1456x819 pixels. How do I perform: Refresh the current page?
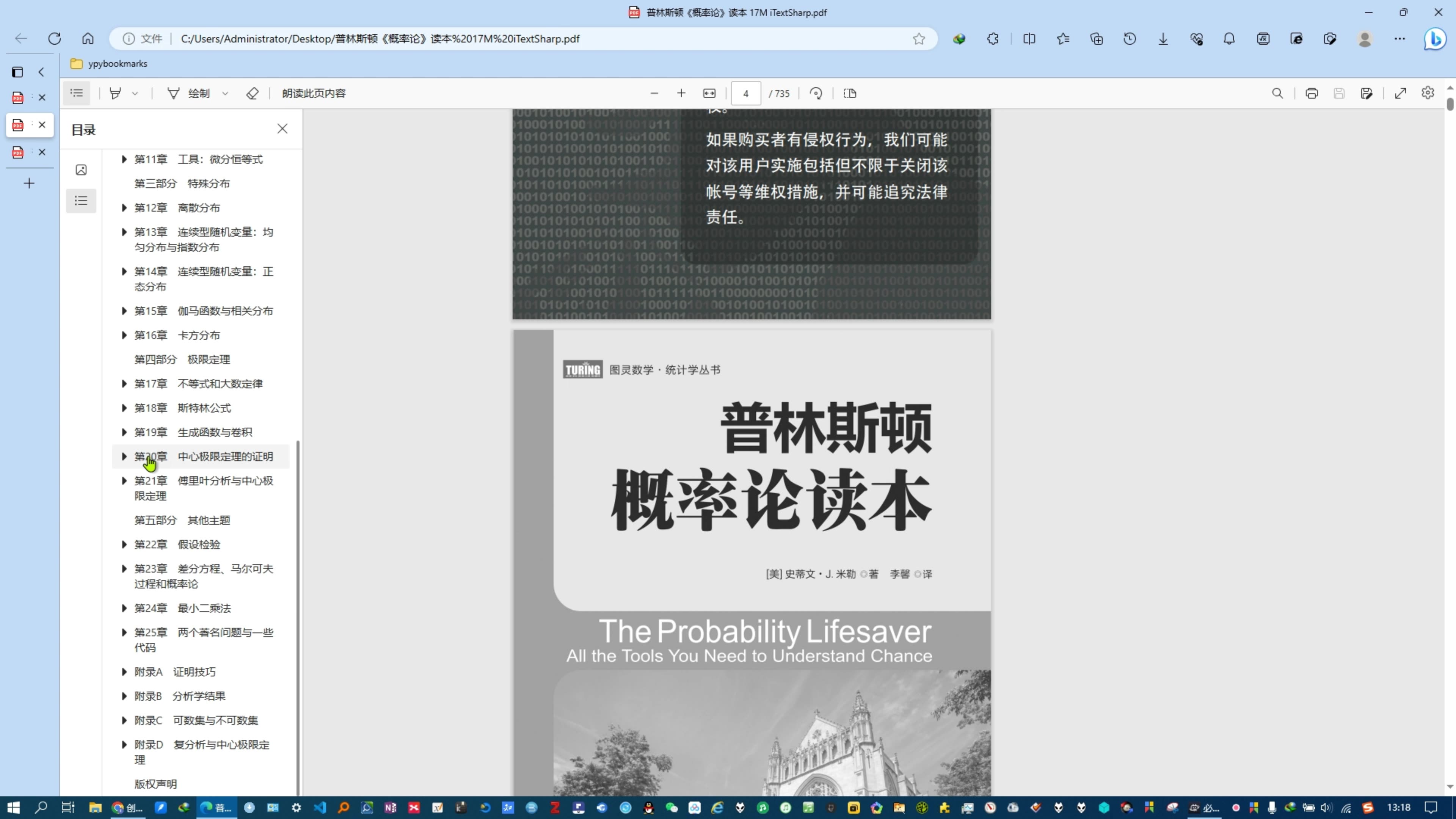point(54,38)
